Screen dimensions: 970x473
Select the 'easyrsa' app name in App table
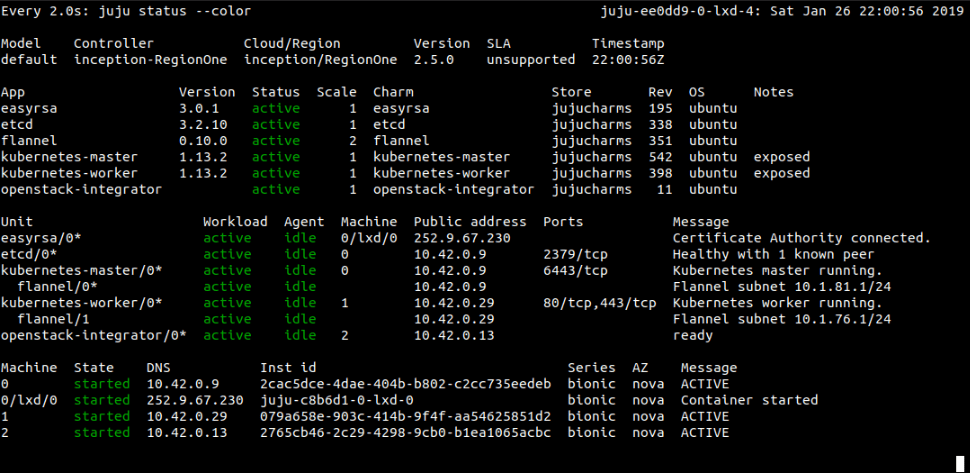tap(29, 109)
